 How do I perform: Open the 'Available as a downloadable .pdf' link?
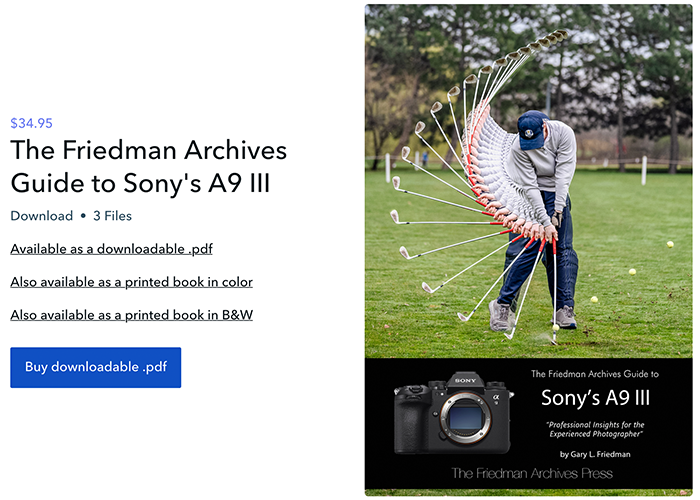click(x=111, y=249)
